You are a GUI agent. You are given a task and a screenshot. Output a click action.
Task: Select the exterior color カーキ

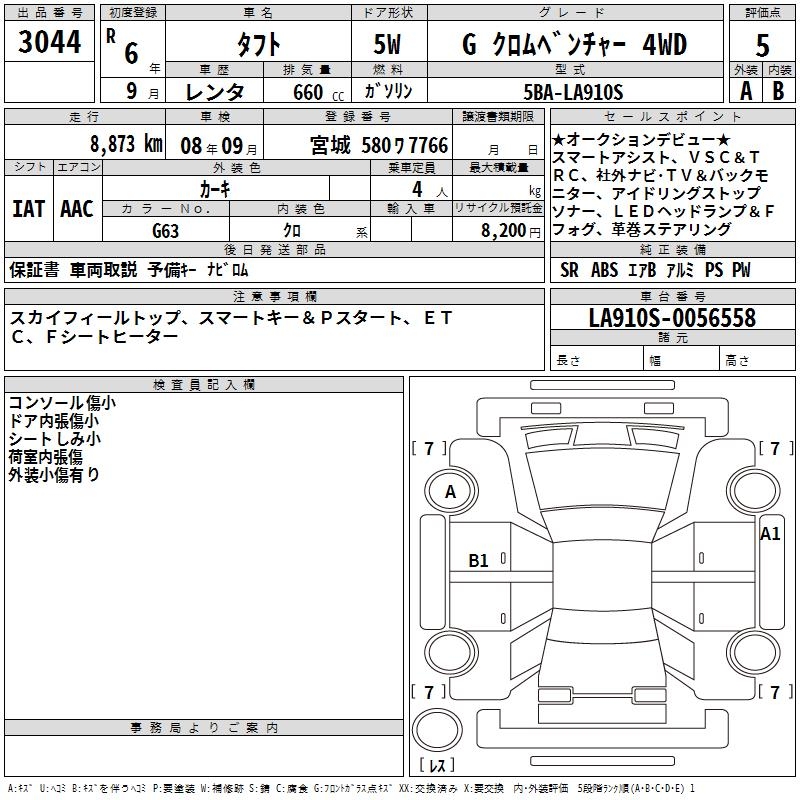click(215, 189)
